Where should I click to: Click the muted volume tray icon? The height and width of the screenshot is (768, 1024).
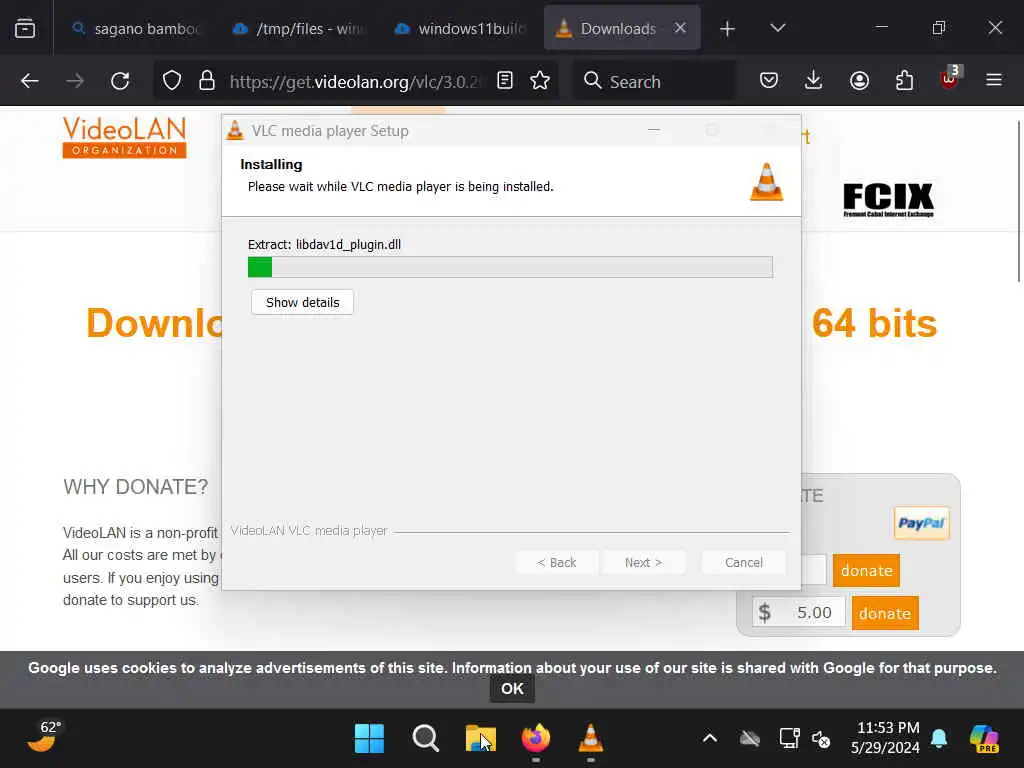[821, 739]
